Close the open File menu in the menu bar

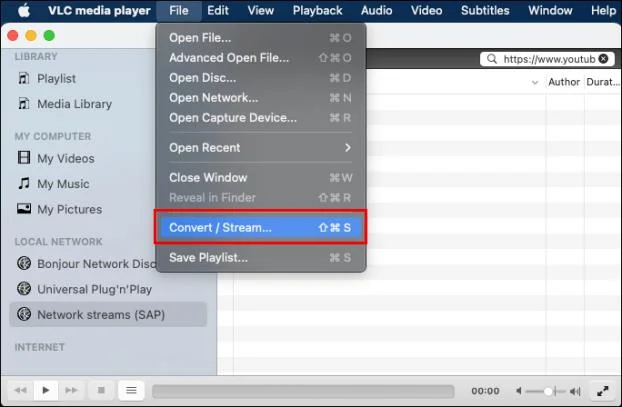pyautogui.click(x=179, y=10)
